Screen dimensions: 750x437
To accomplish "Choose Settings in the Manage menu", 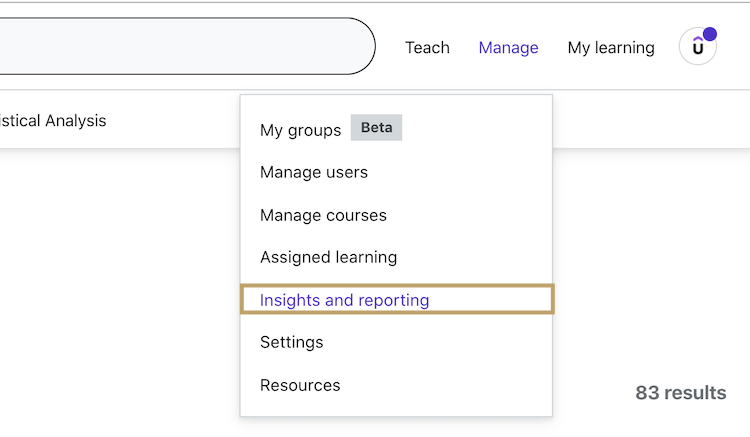I will point(292,342).
